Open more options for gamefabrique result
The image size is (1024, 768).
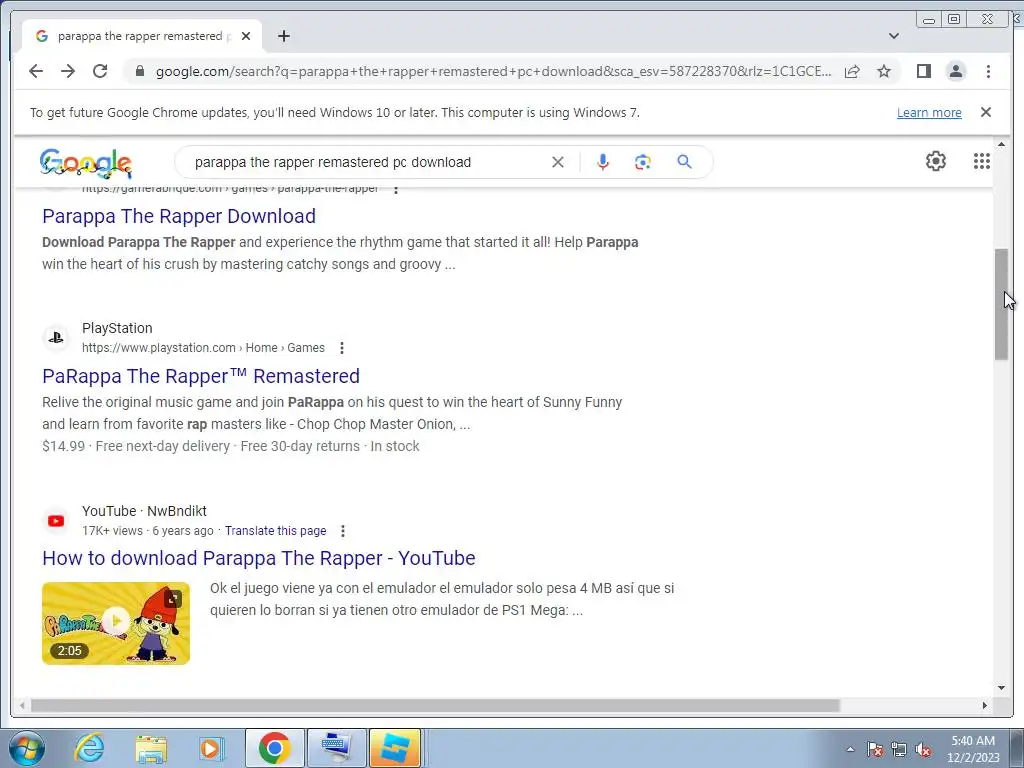click(x=396, y=189)
